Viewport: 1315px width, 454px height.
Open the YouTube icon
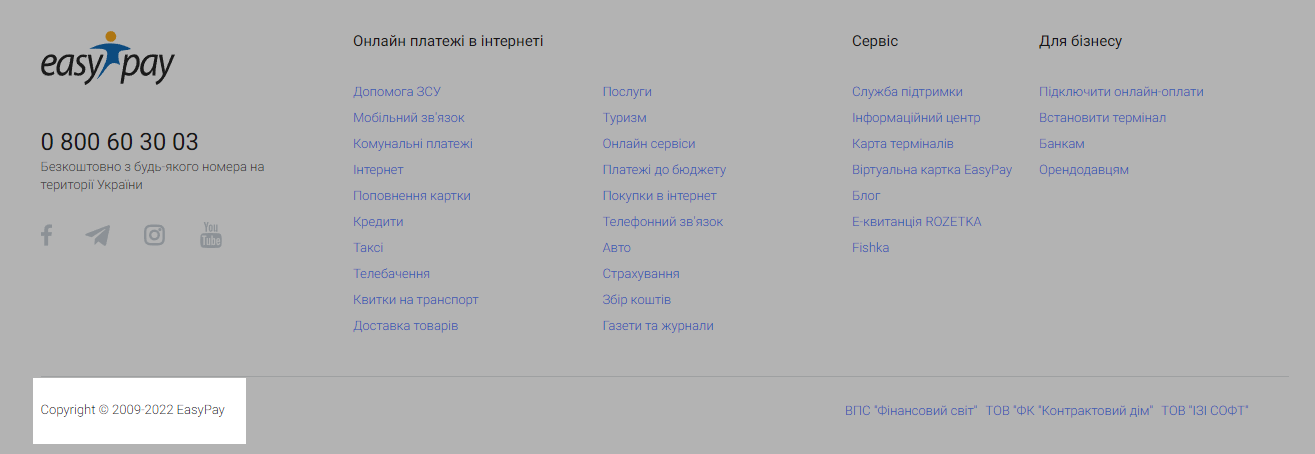[x=211, y=235]
